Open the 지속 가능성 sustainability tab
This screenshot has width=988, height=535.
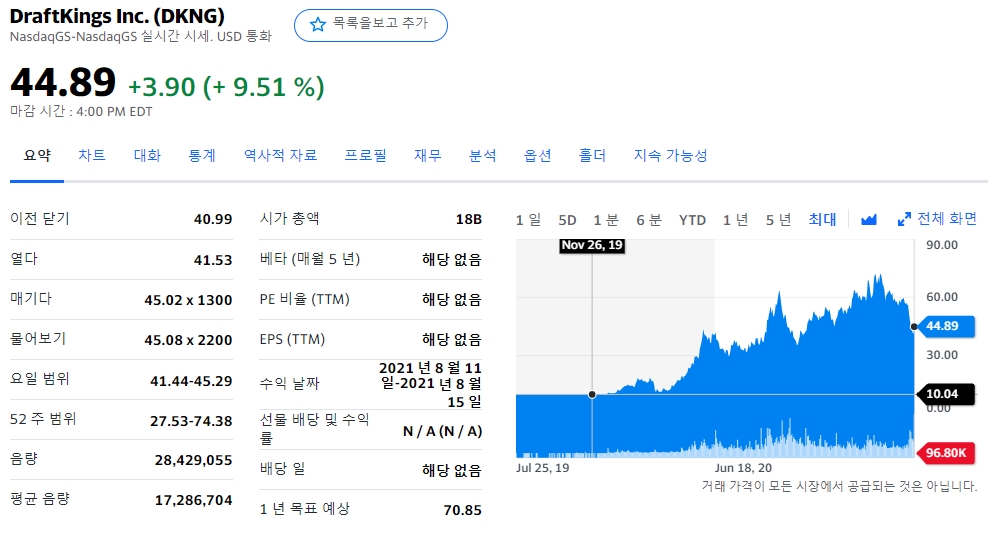pos(670,156)
